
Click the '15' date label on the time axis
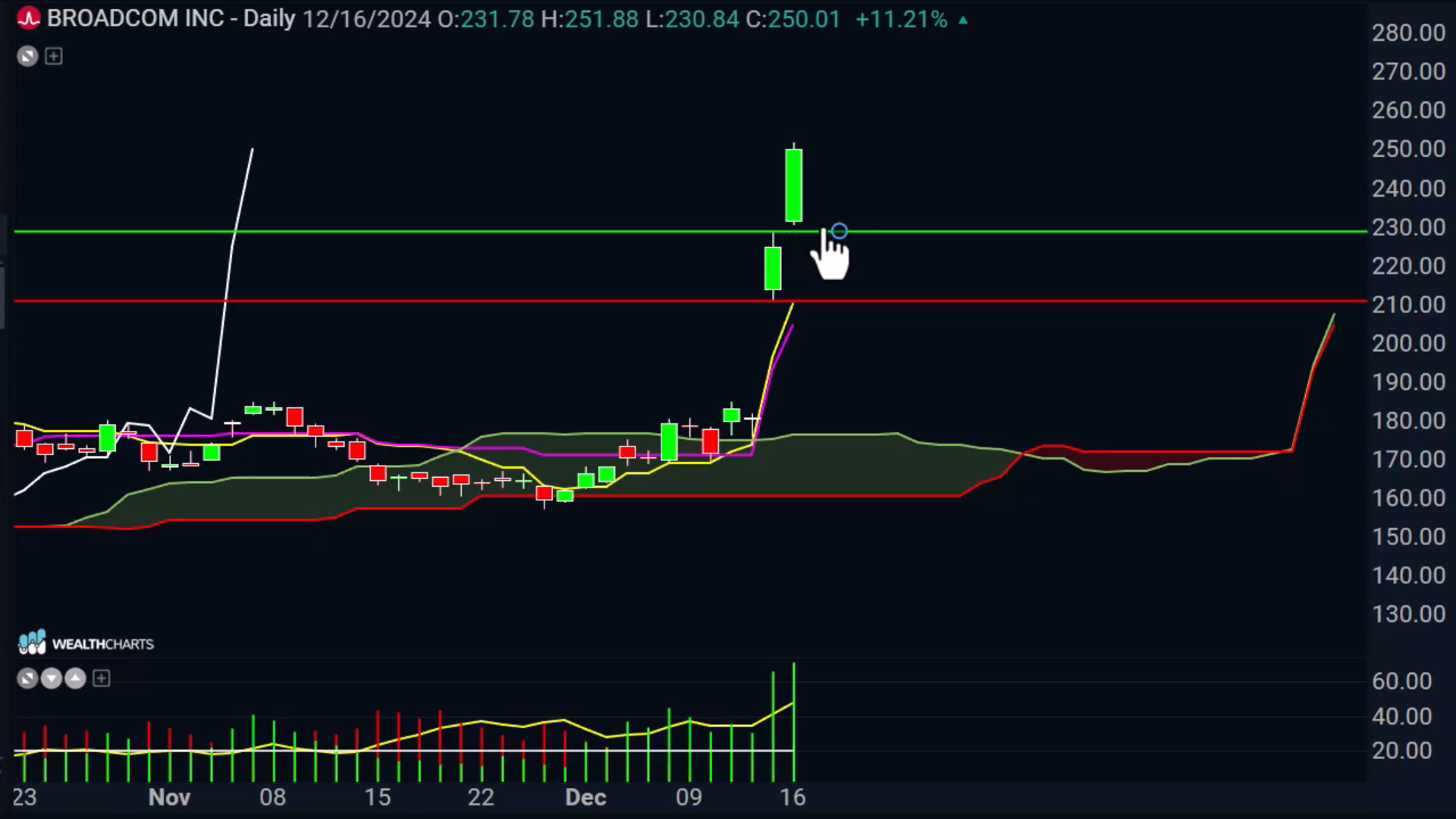378,798
